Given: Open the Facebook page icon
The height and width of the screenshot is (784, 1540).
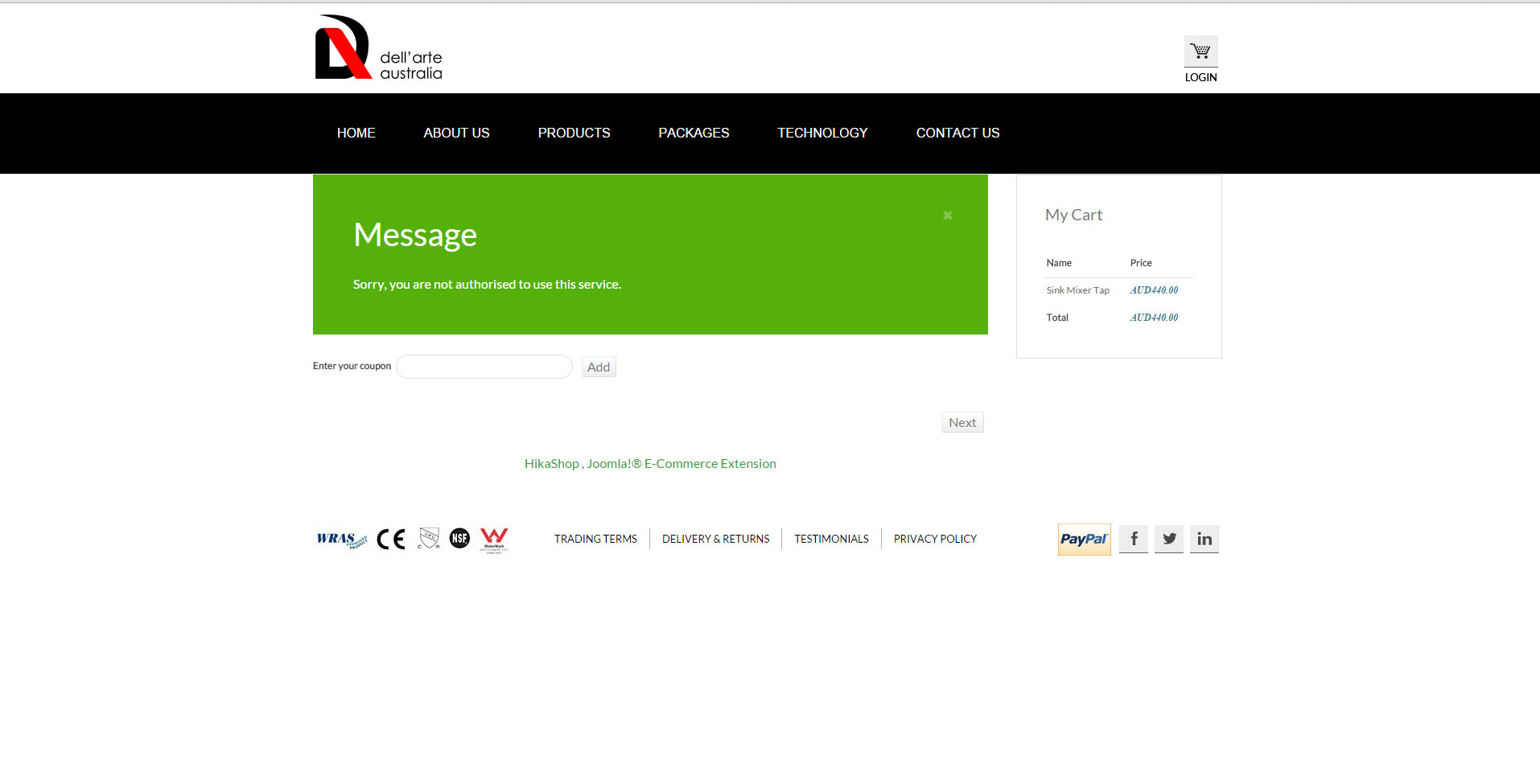Looking at the screenshot, I should [1134, 539].
